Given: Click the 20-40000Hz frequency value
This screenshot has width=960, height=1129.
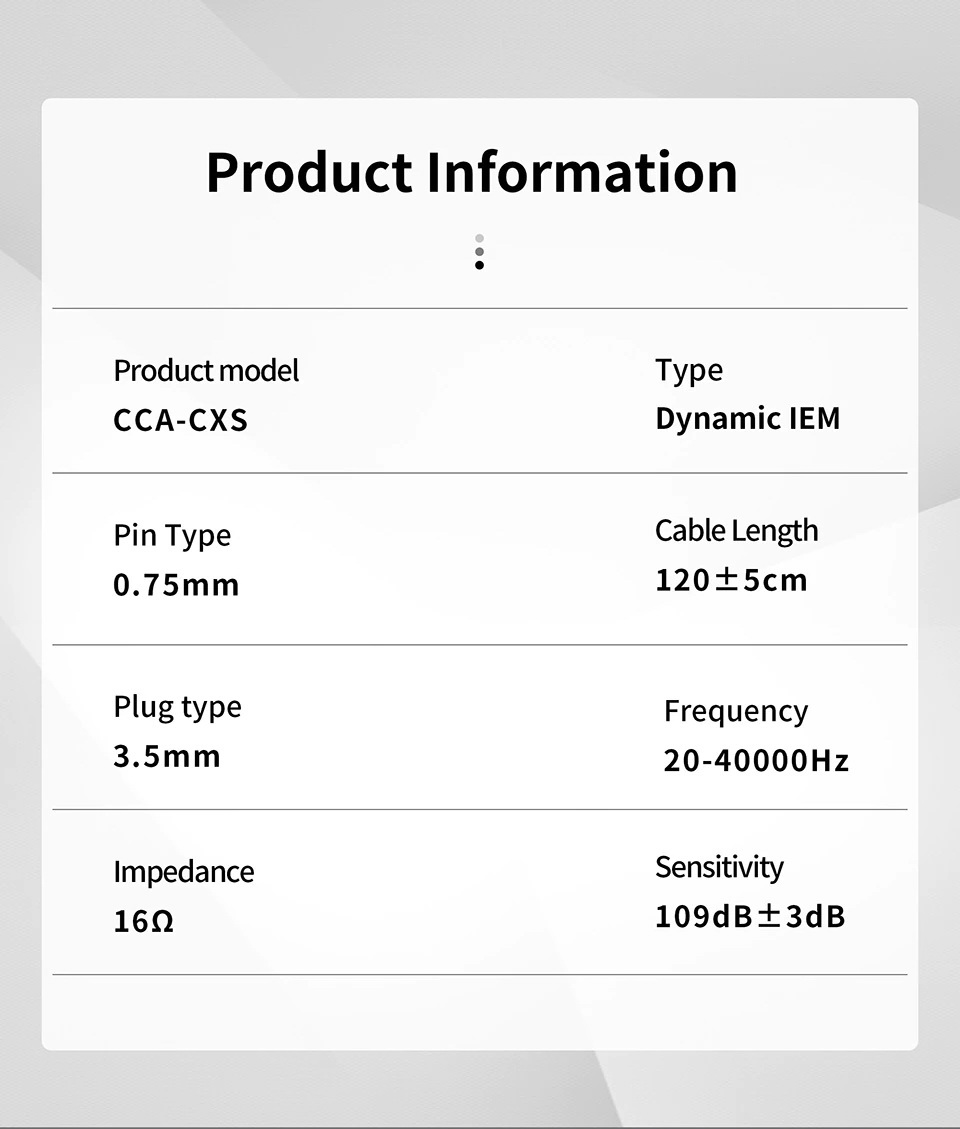Looking at the screenshot, I should tap(756, 761).
